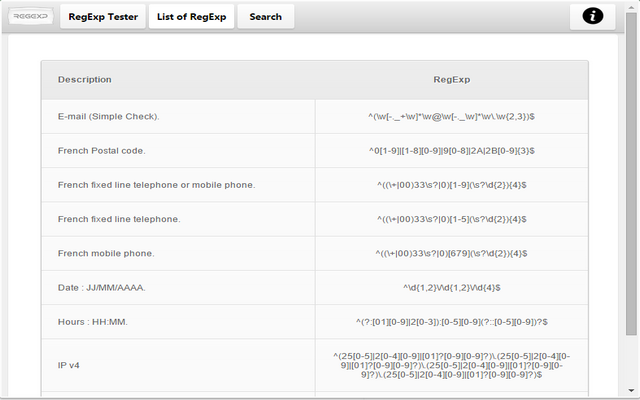Select the hours regex cell
The width and height of the screenshot is (640, 400).
pyautogui.click(x=451, y=322)
